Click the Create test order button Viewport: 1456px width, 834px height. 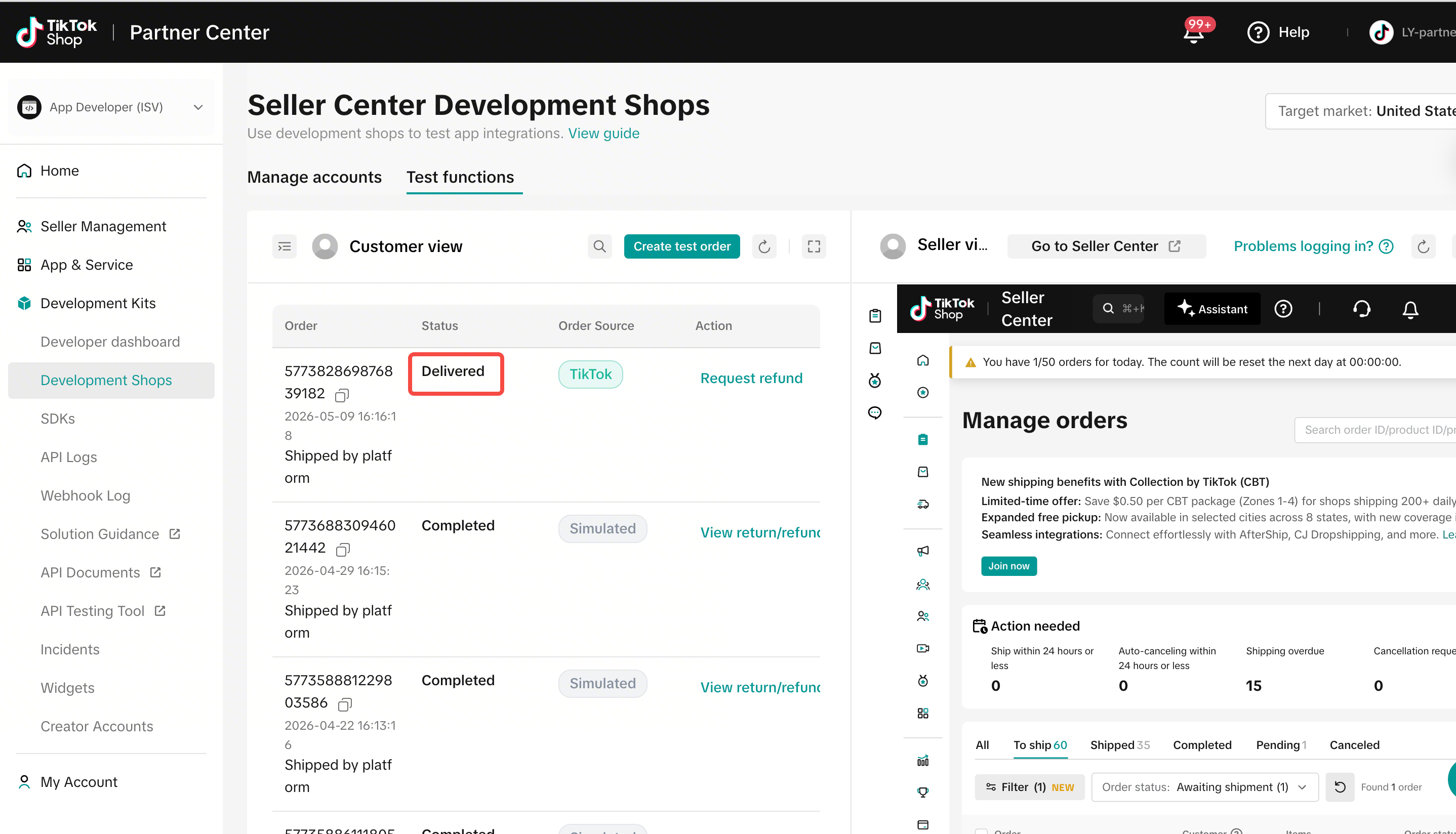[x=682, y=246]
